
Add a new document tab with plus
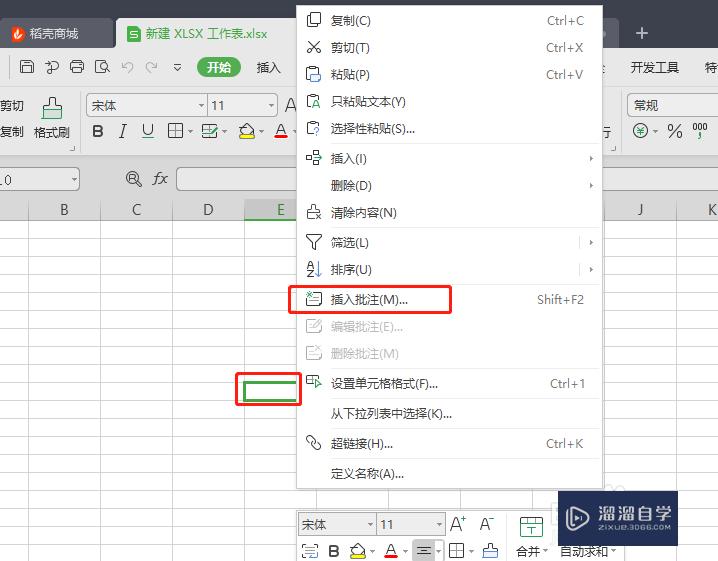pyautogui.click(x=642, y=33)
